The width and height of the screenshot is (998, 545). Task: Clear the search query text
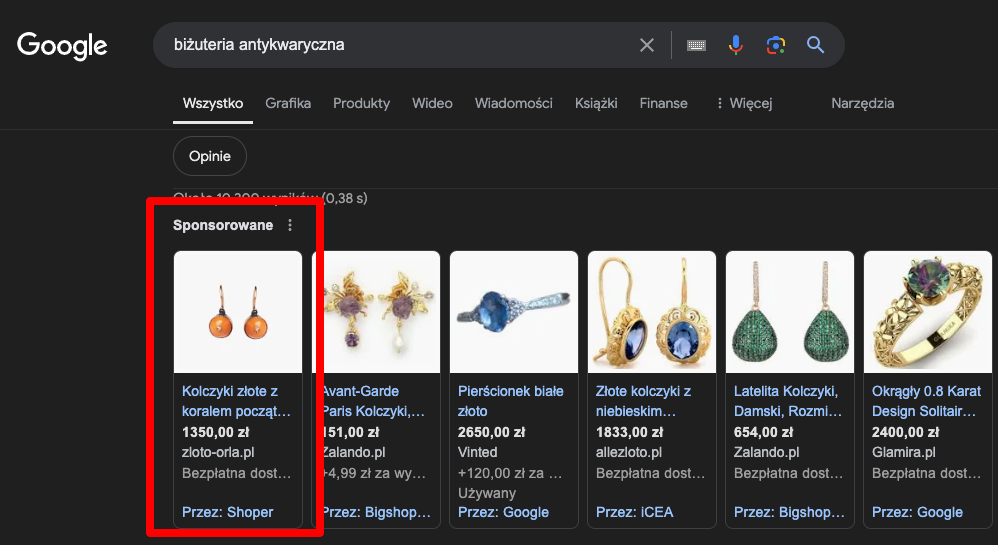tap(647, 45)
